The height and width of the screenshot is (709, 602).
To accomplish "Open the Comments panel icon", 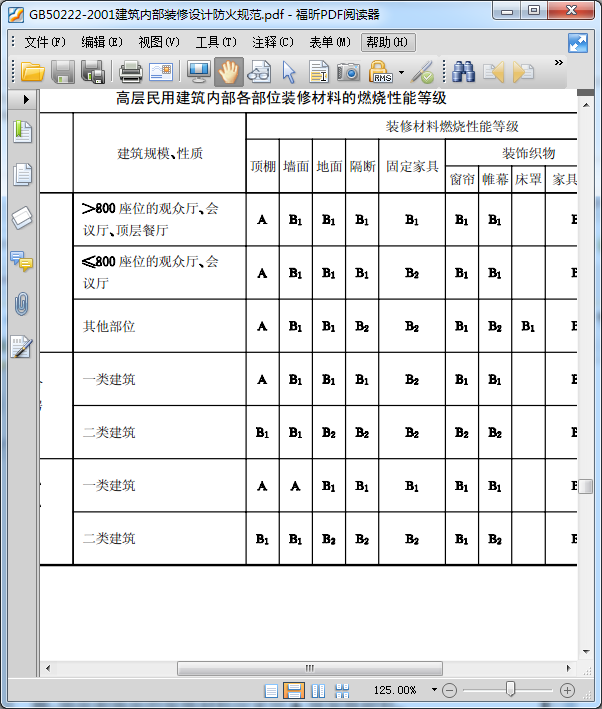I will point(22,261).
